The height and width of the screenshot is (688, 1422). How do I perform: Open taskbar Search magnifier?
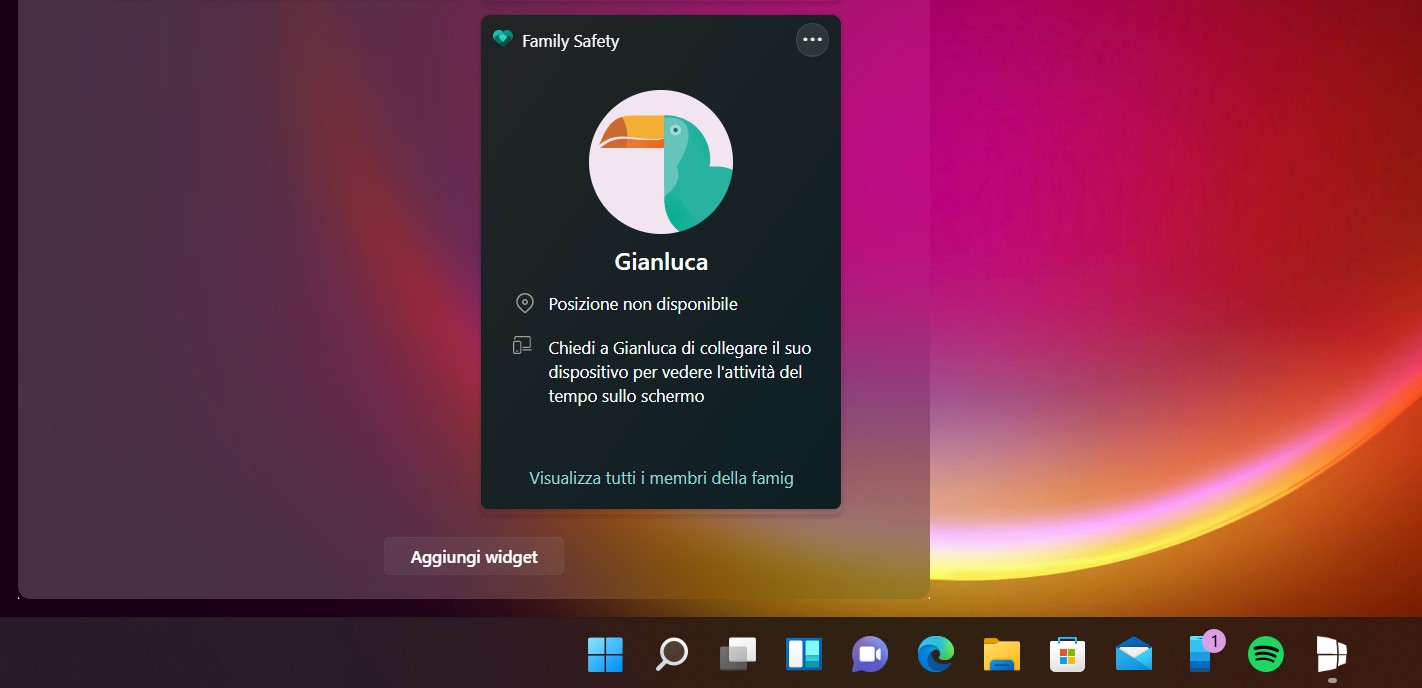pos(671,655)
